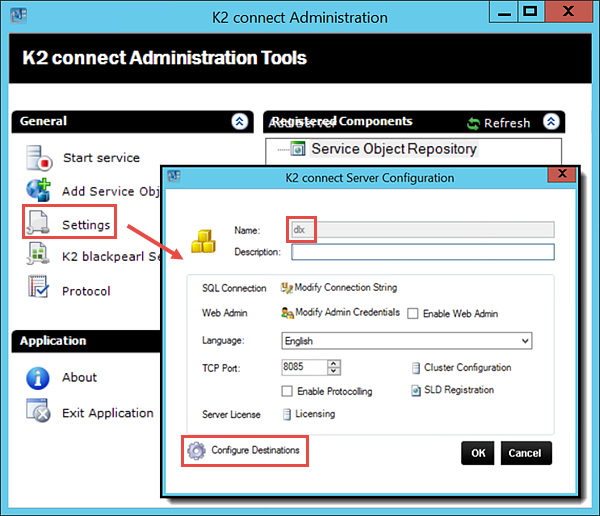Image resolution: width=600 pixels, height=516 pixels.
Task: Close the Server Configuration dialog
Action: pyautogui.click(x=562, y=174)
